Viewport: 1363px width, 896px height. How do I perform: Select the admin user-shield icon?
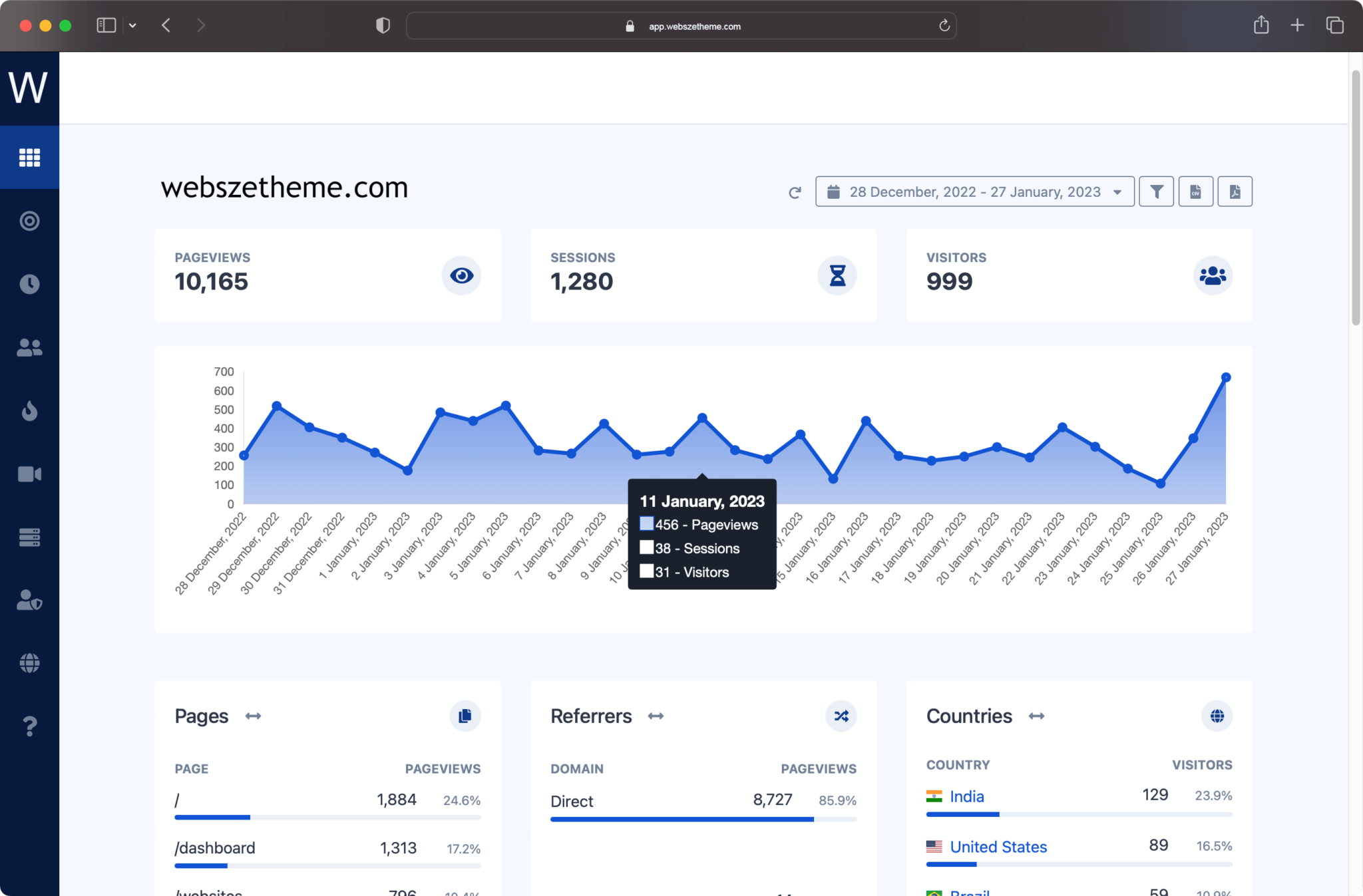coord(30,601)
